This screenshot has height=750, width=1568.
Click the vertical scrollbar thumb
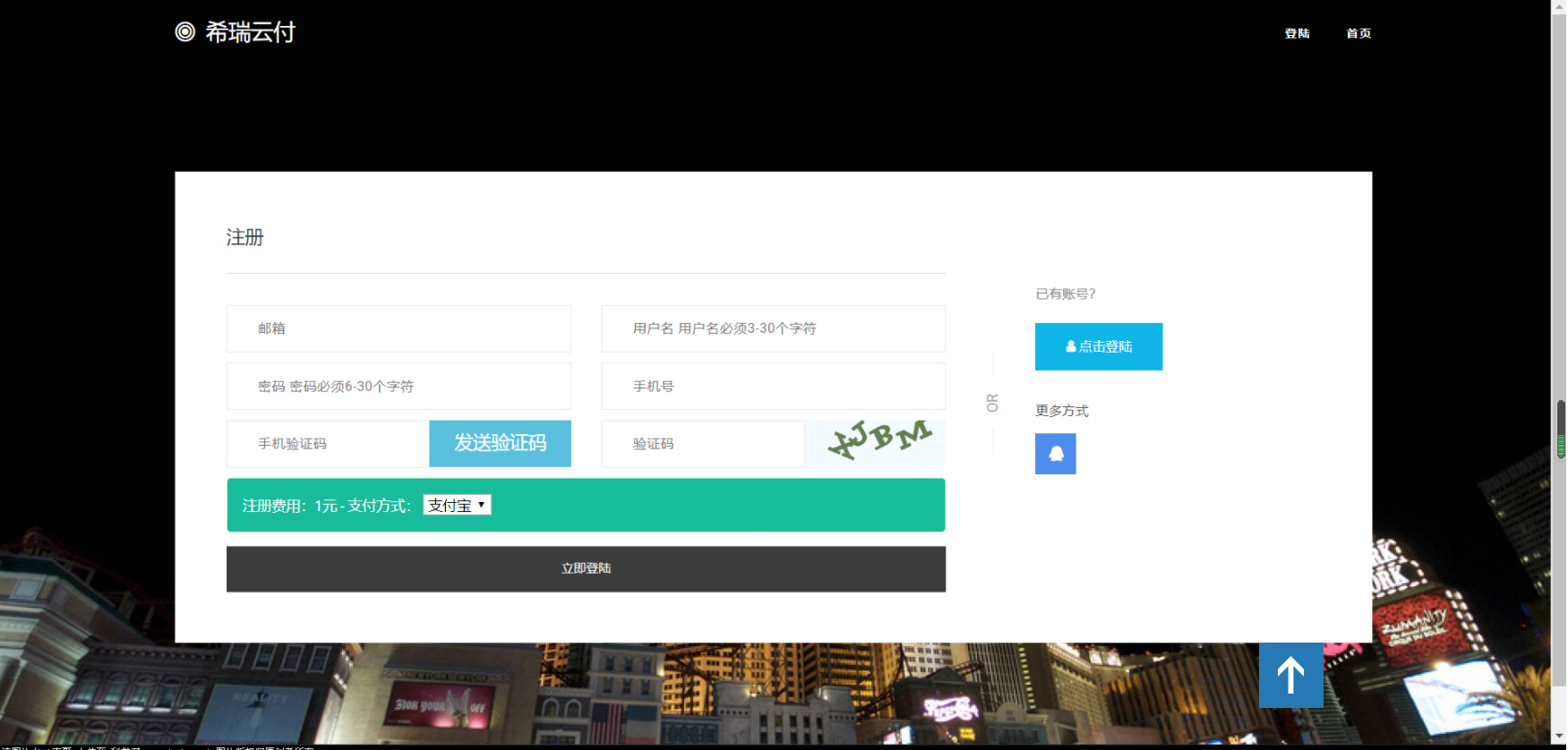(x=1559, y=430)
